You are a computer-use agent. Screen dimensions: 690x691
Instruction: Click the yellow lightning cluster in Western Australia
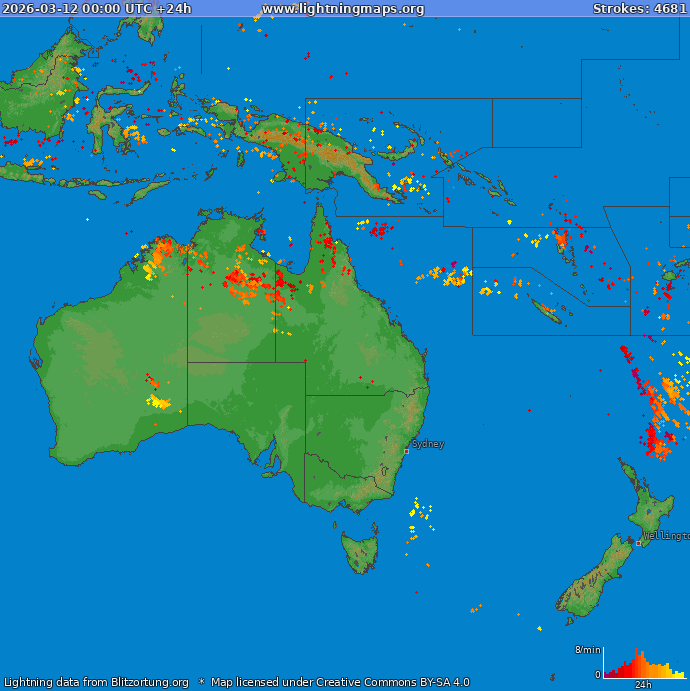[x=158, y=402]
